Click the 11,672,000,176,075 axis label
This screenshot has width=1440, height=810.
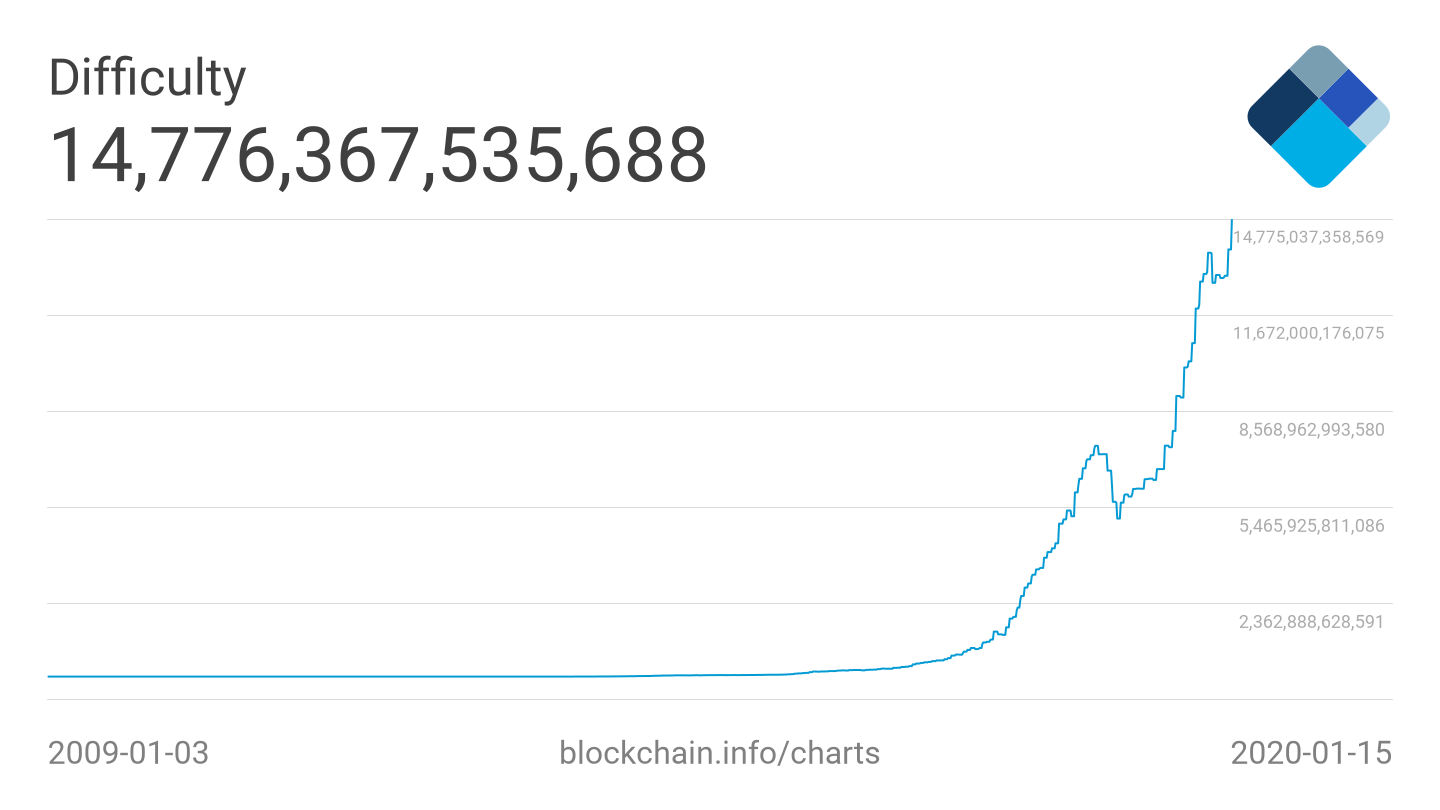1309,333
